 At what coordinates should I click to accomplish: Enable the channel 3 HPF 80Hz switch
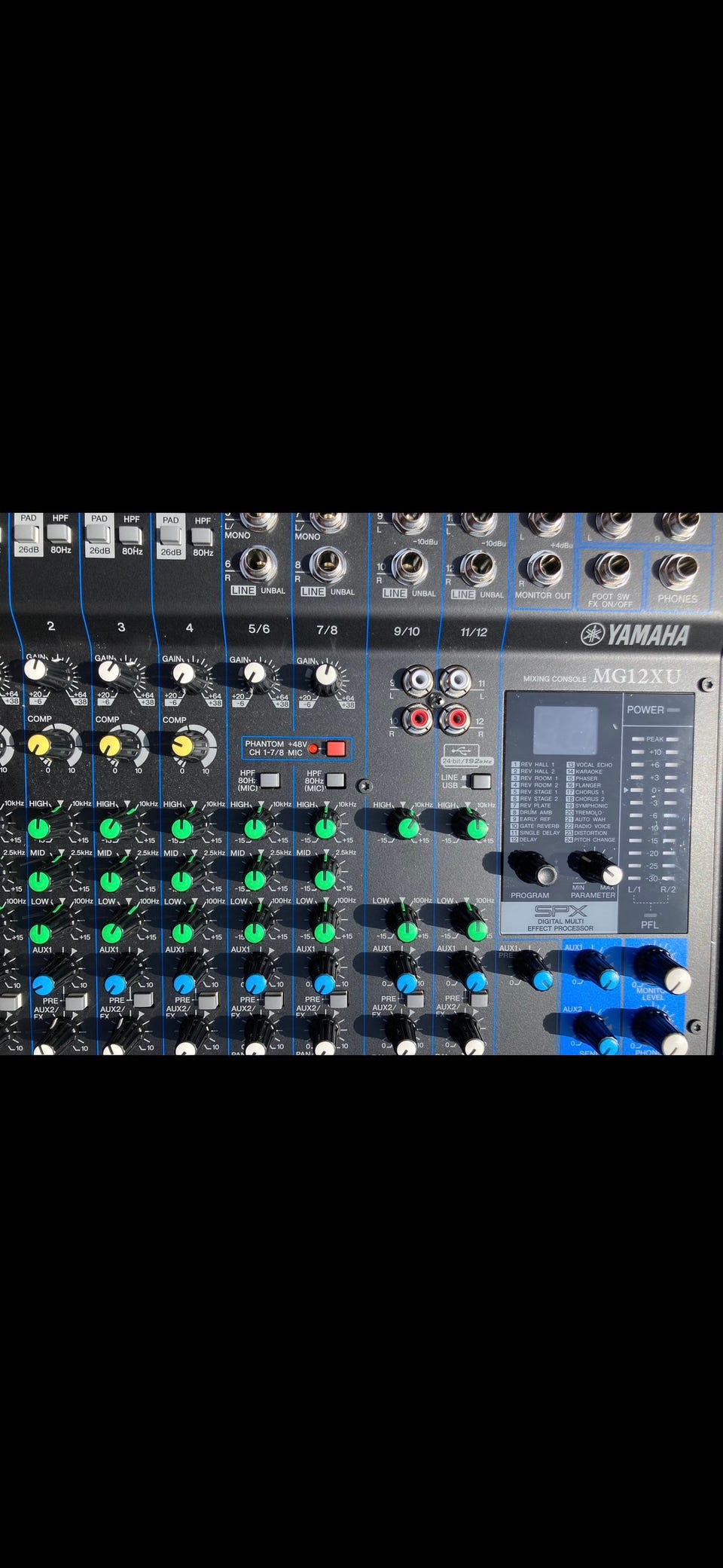tap(131, 535)
